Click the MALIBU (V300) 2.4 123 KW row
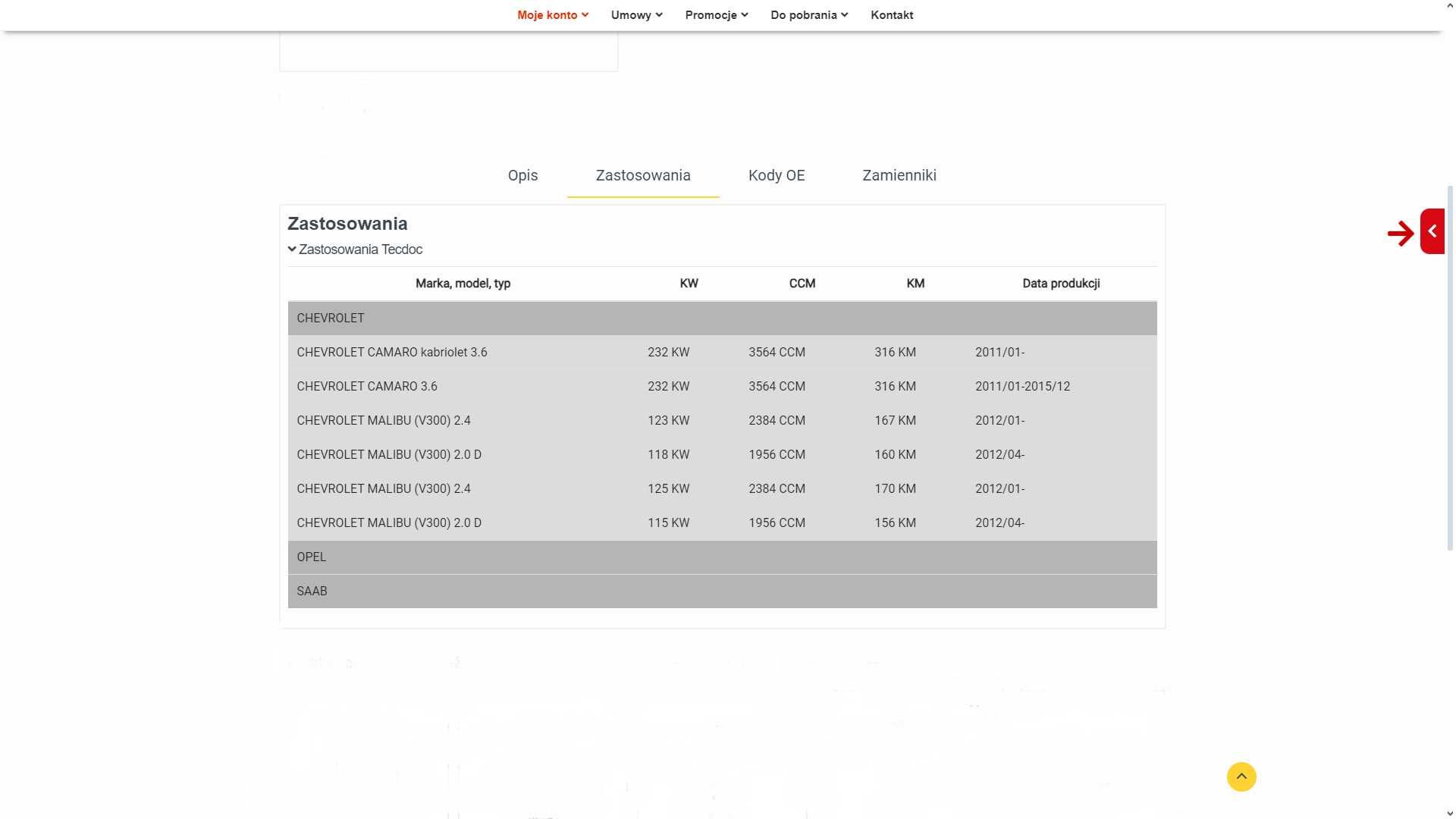Screen dimensions: 1456x819 tap(722, 420)
